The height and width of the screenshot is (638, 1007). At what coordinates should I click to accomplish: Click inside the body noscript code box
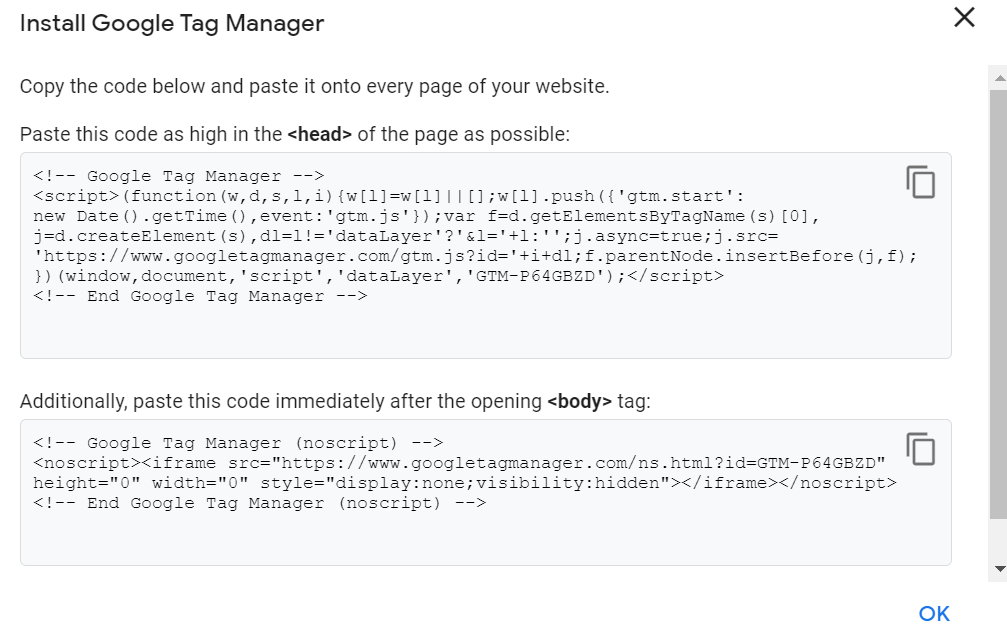click(x=486, y=492)
